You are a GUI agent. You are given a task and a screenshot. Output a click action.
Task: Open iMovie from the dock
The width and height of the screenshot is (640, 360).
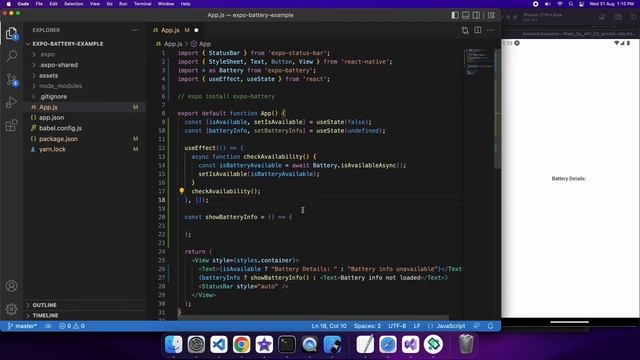[x=264, y=344]
